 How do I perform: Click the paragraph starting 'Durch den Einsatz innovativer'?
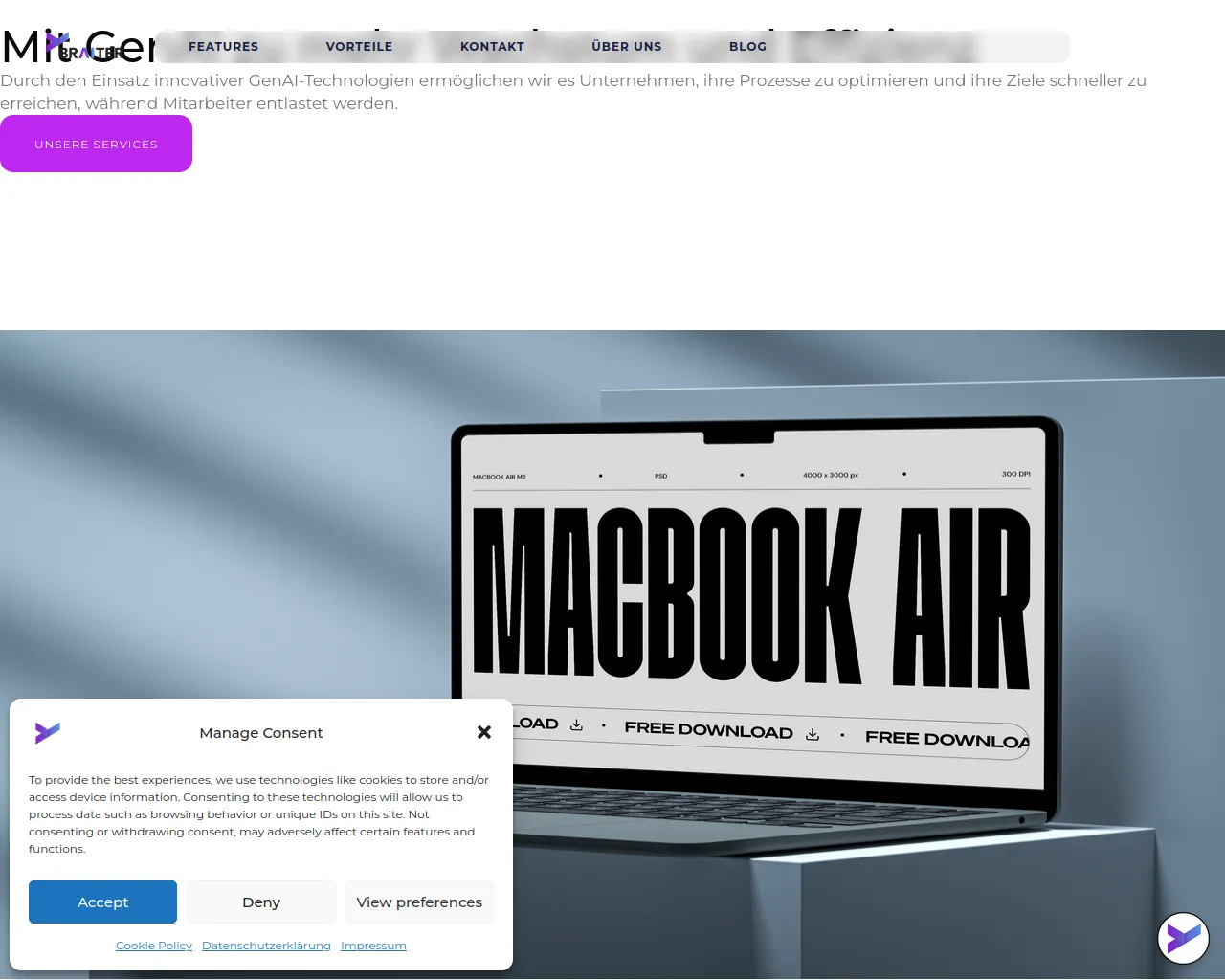click(x=573, y=92)
